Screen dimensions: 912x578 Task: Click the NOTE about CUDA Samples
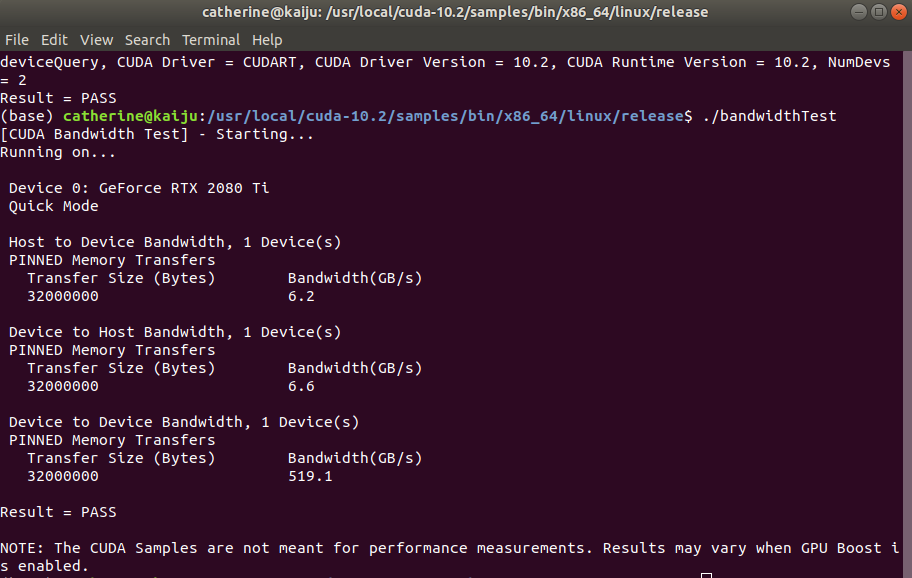(449, 556)
